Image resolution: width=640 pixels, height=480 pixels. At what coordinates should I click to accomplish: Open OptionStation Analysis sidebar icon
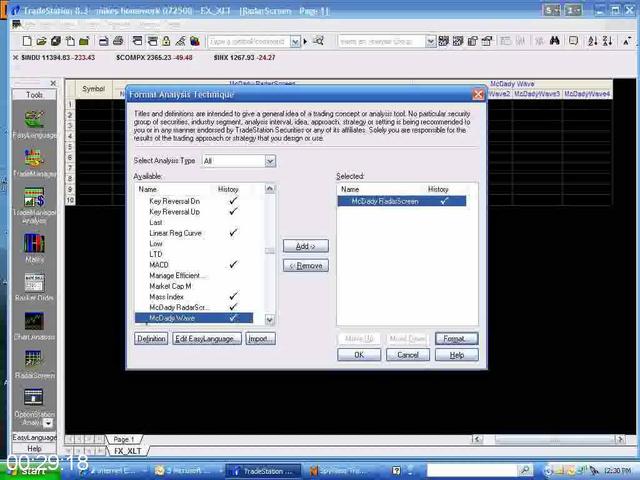coord(33,407)
